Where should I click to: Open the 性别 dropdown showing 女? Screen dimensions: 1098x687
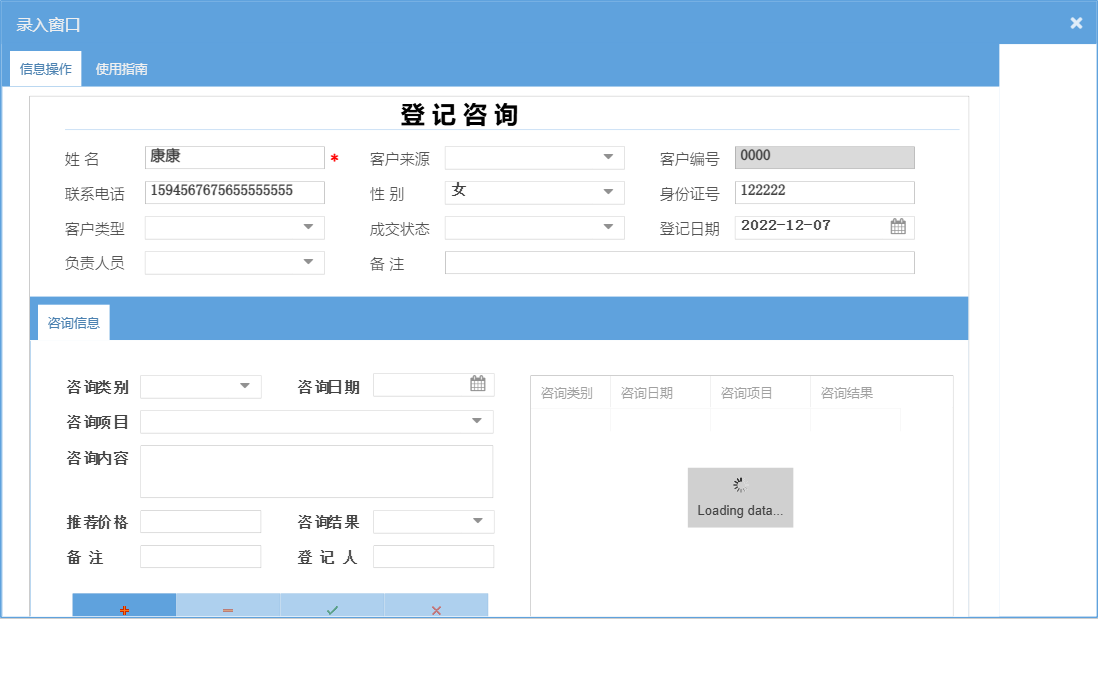[610, 192]
